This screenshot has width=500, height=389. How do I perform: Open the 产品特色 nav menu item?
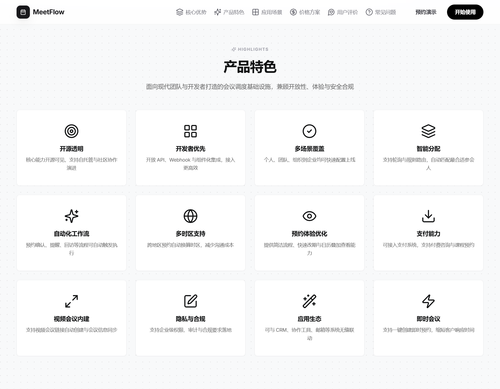tap(229, 12)
